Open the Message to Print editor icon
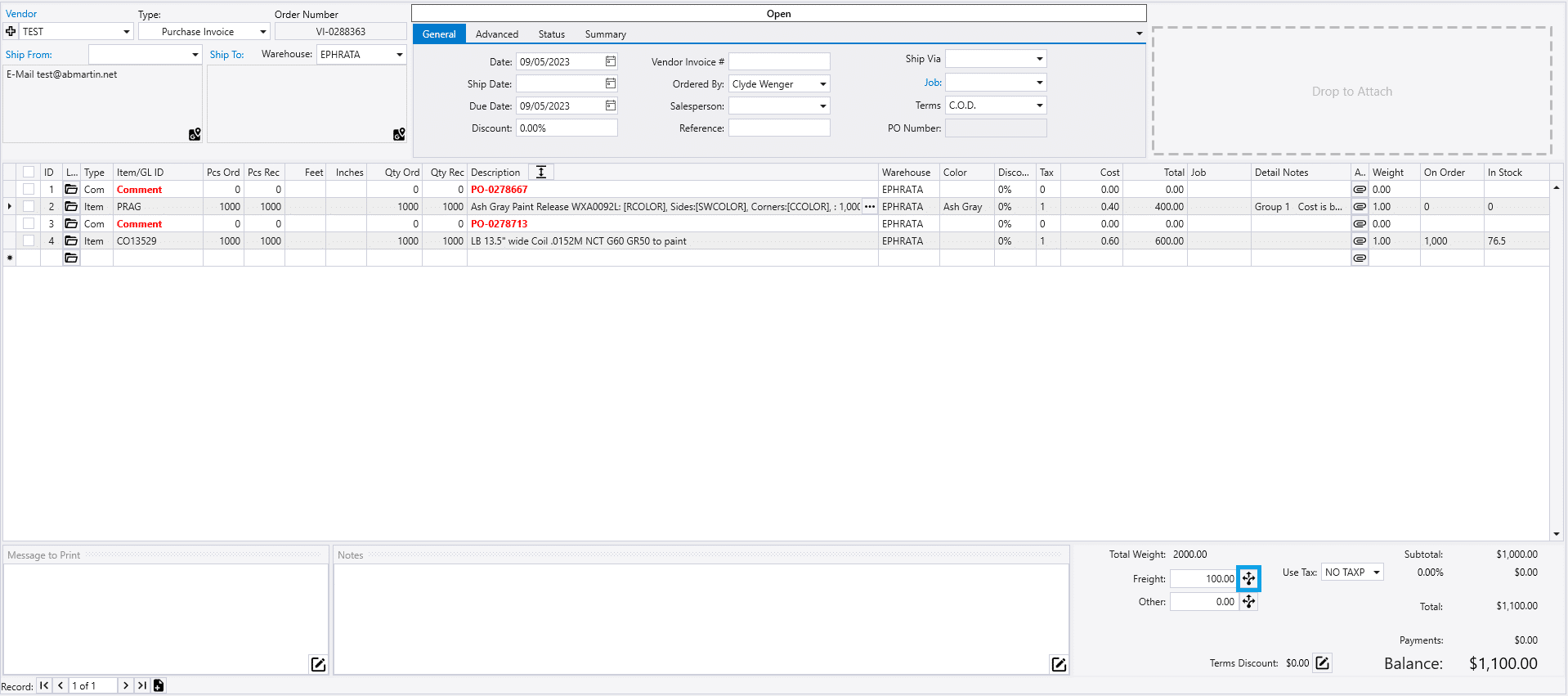Screen dimensions: 1568x696 click(318, 664)
